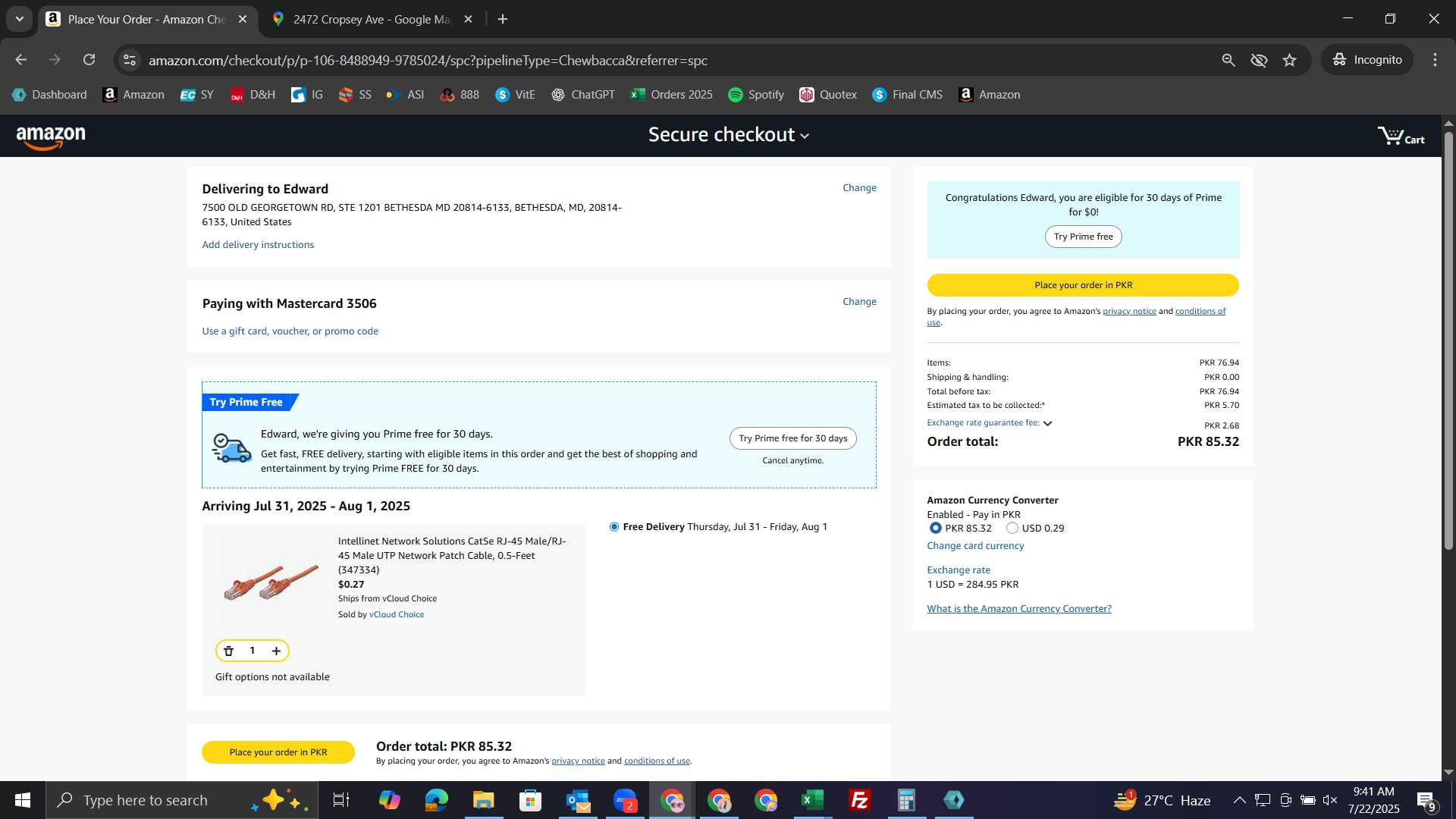Open Excel from the taskbar

point(812,800)
